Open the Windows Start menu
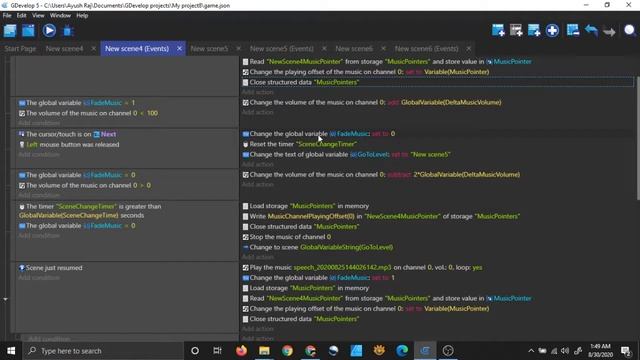The height and width of the screenshot is (360, 640). 11,351
